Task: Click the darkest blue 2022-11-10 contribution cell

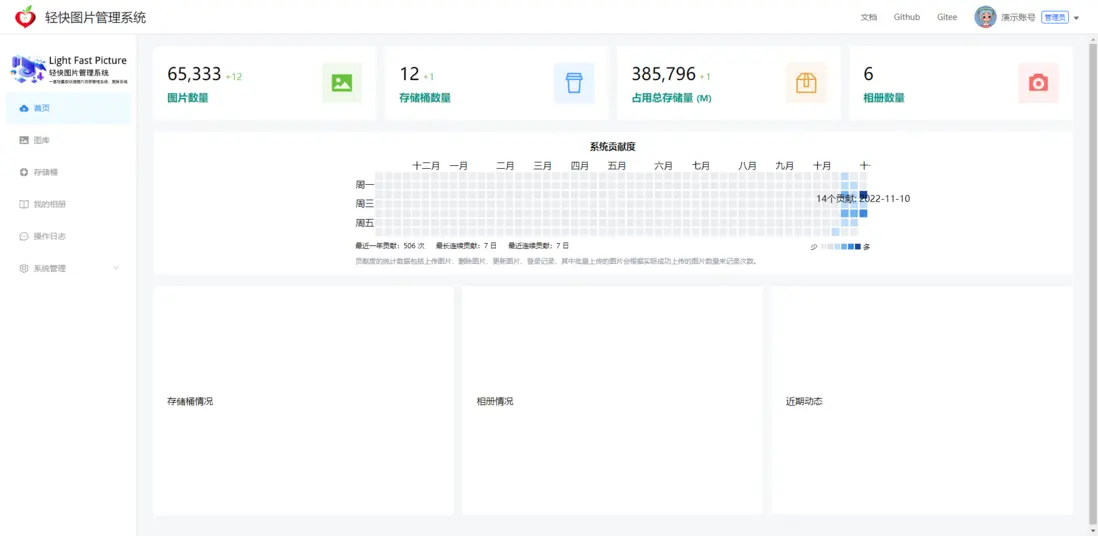Action: (x=863, y=195)
